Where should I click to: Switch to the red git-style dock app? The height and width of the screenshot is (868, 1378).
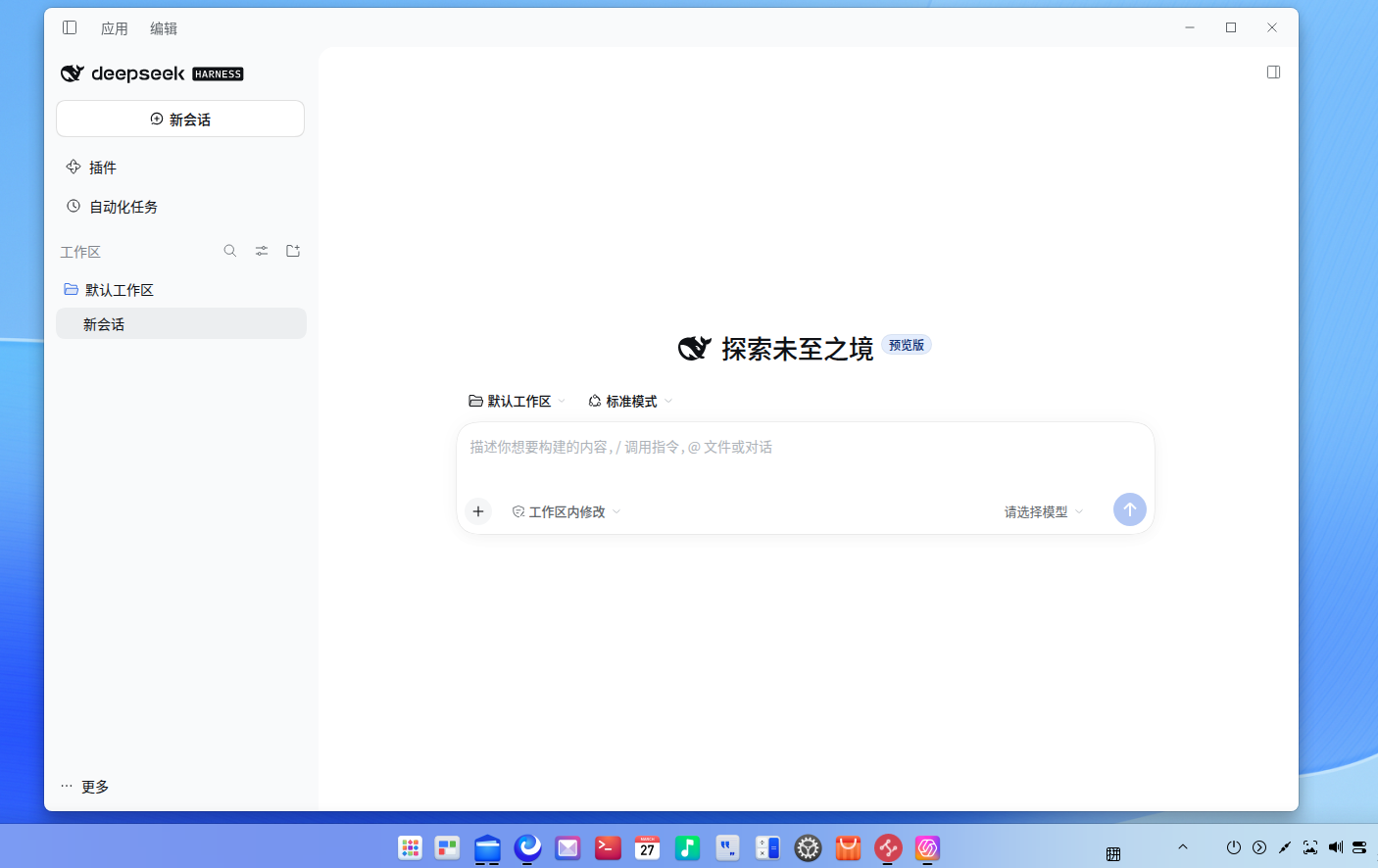888,847
